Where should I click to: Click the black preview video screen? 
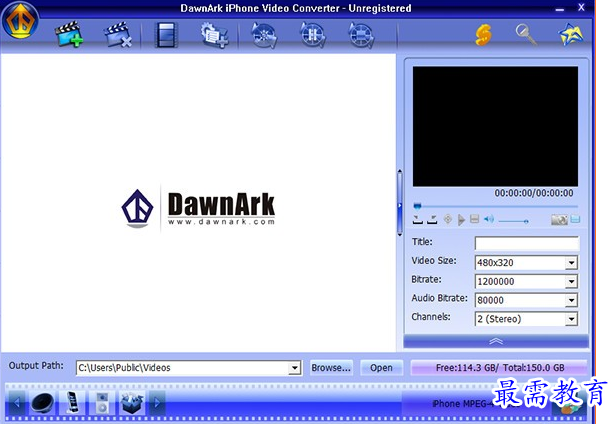(x=495, y=126)
